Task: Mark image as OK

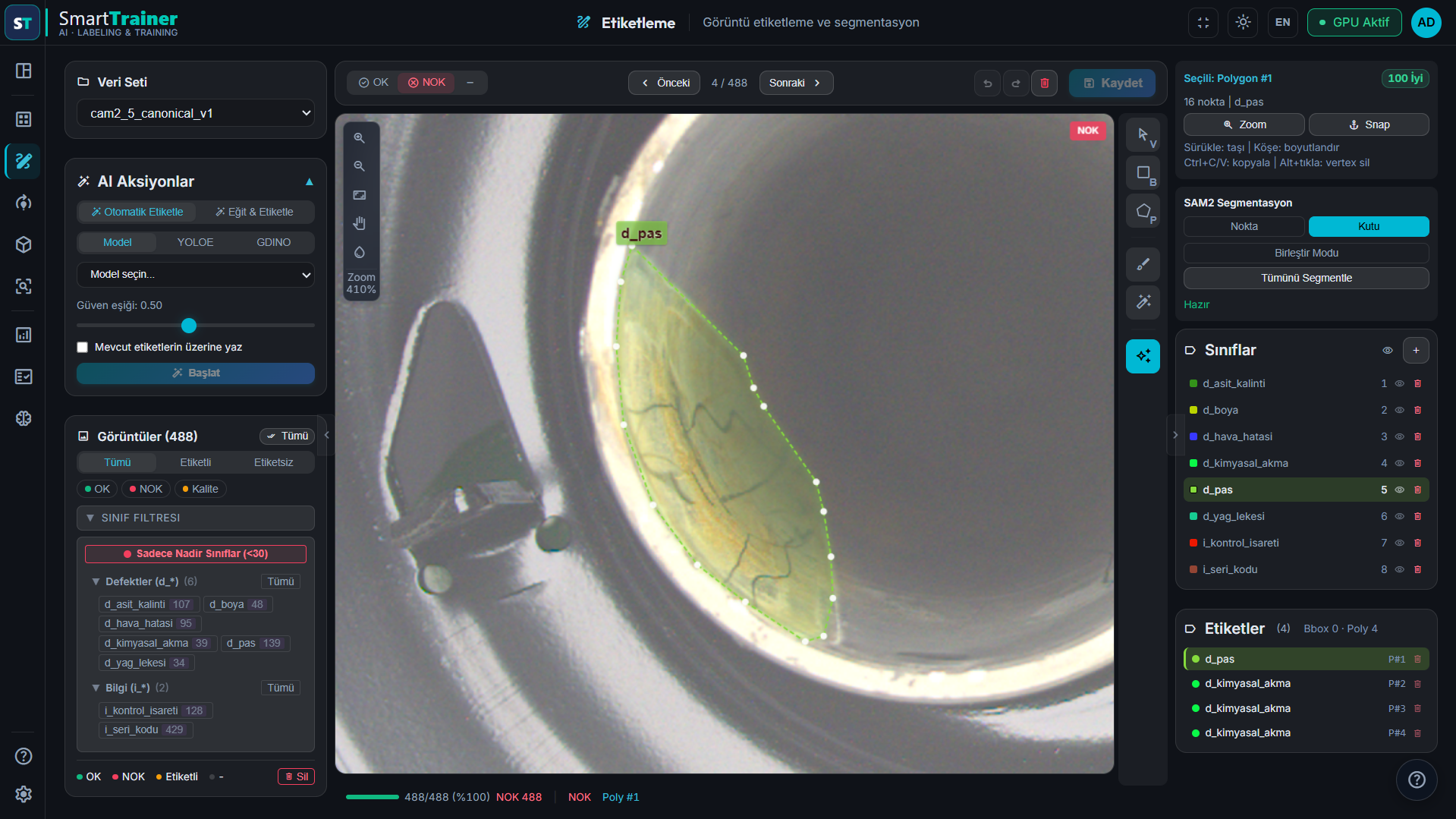Action: [x=373, y=83]
